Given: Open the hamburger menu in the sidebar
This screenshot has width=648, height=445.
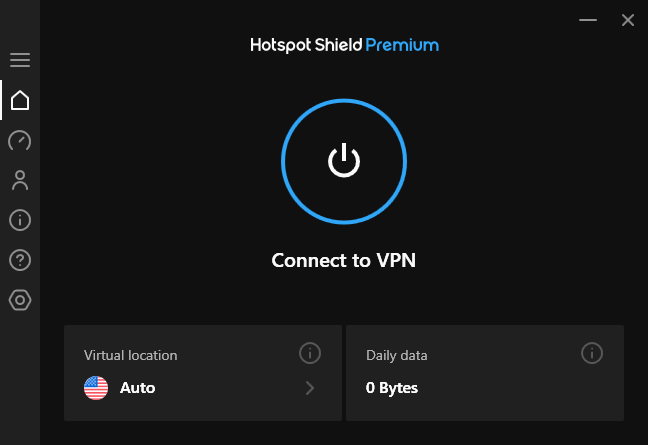Looking at the screenshot, I should point(20,60).
